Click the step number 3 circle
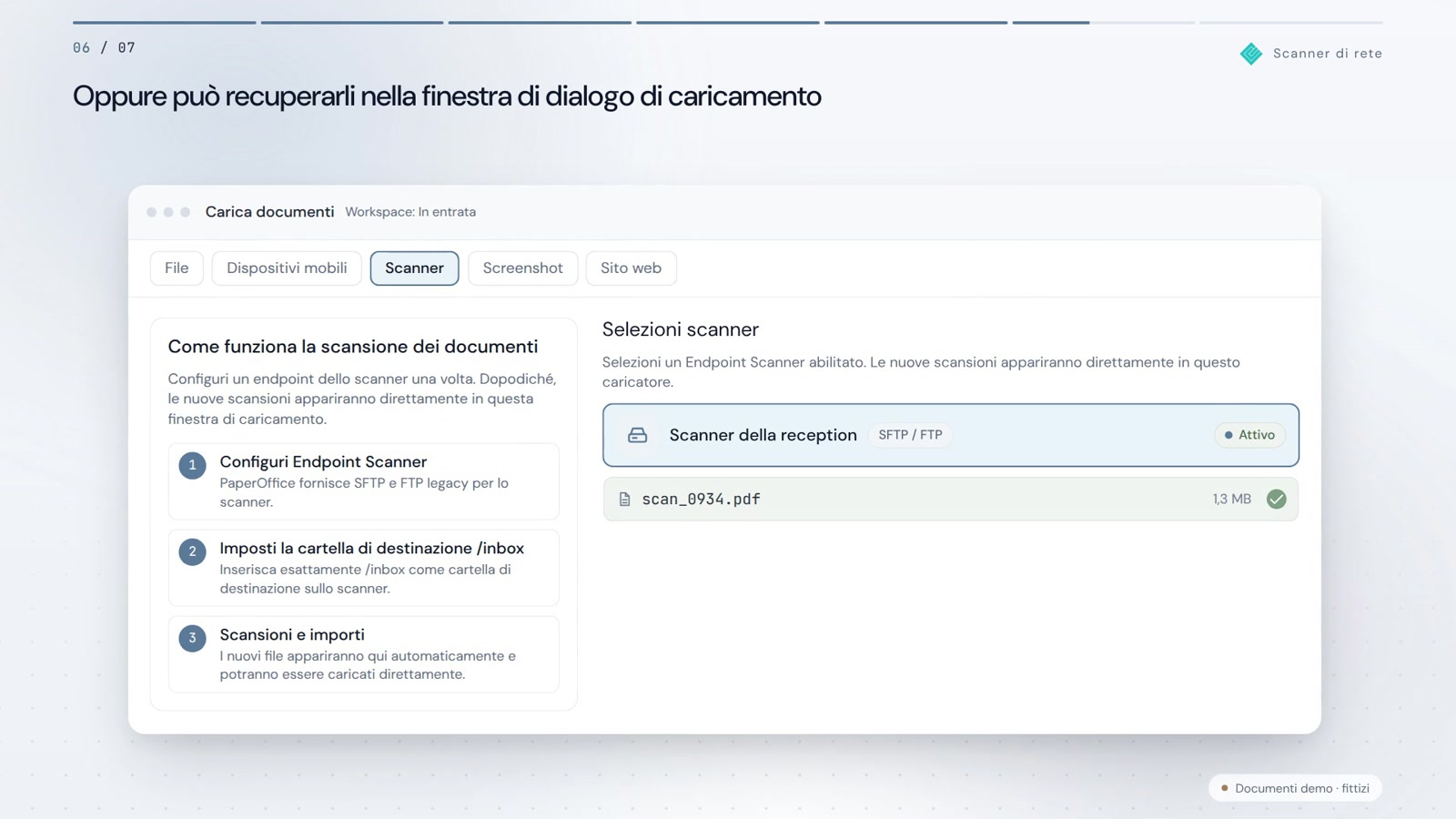The image size is (1456, 819). click(x=192, y=638)
